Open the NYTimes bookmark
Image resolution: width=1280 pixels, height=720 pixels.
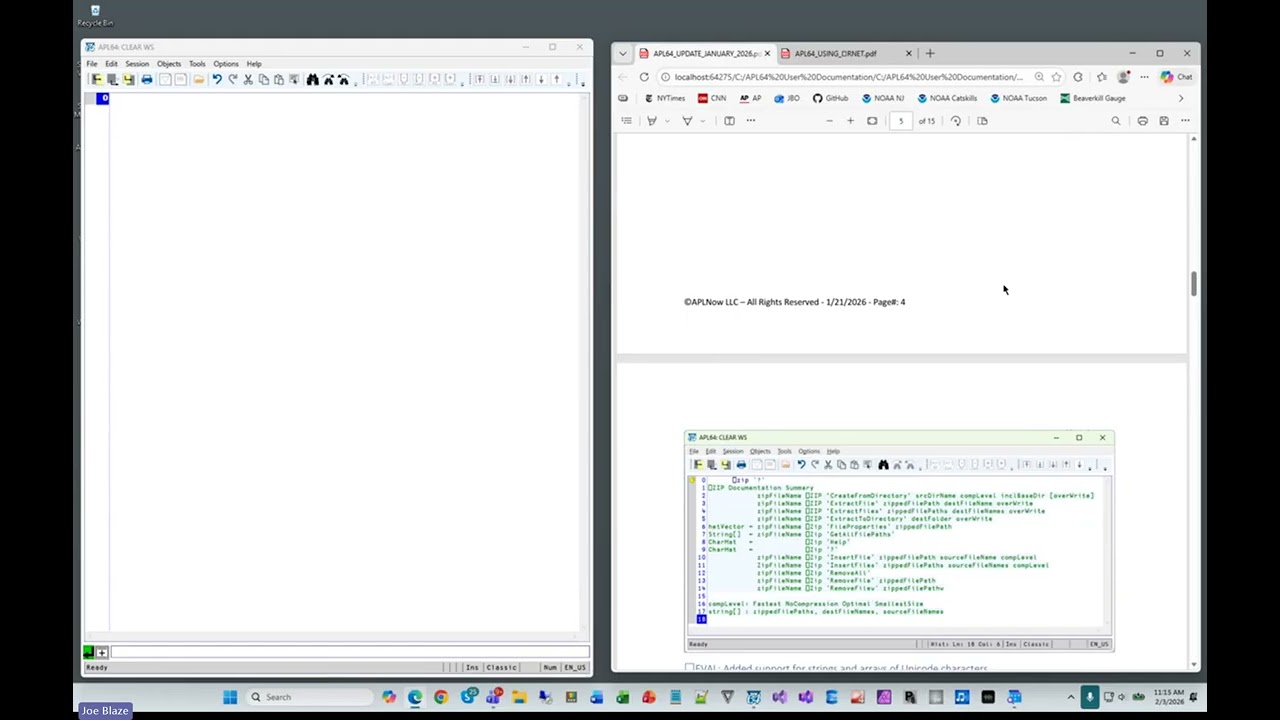[665, 98]
